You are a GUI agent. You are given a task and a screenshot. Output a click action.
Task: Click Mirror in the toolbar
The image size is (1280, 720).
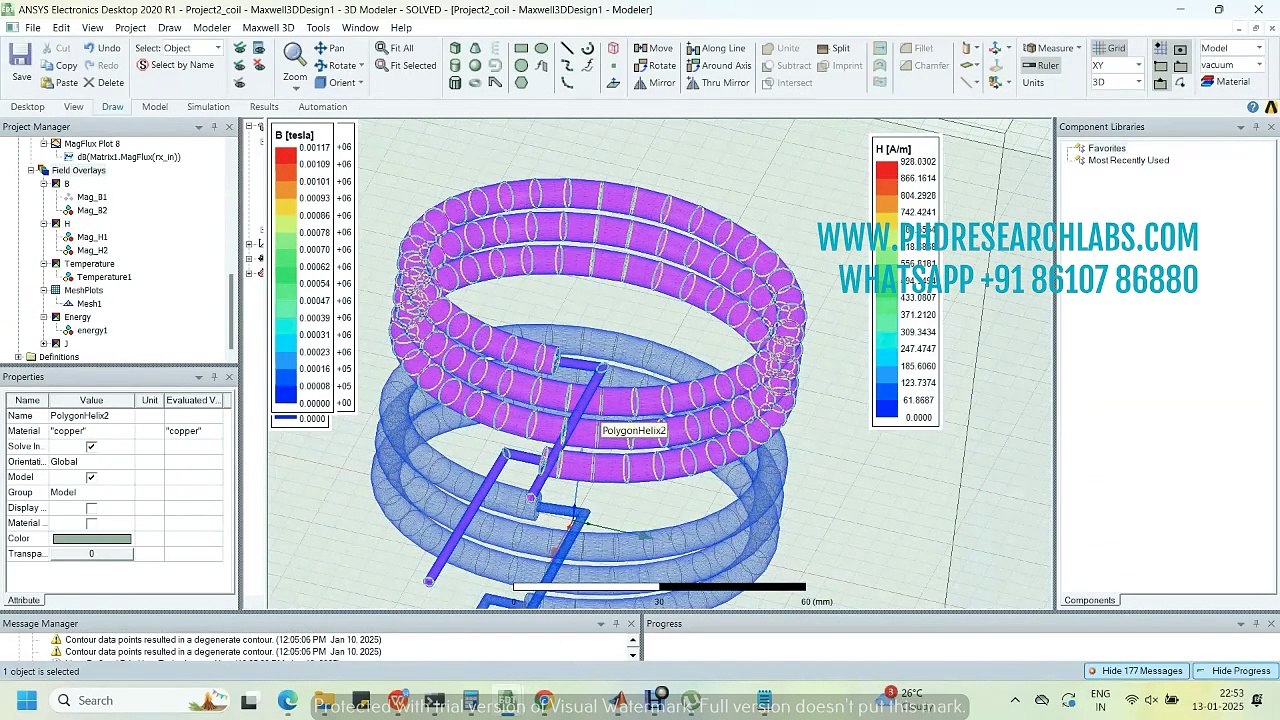(x=654, y=83)
